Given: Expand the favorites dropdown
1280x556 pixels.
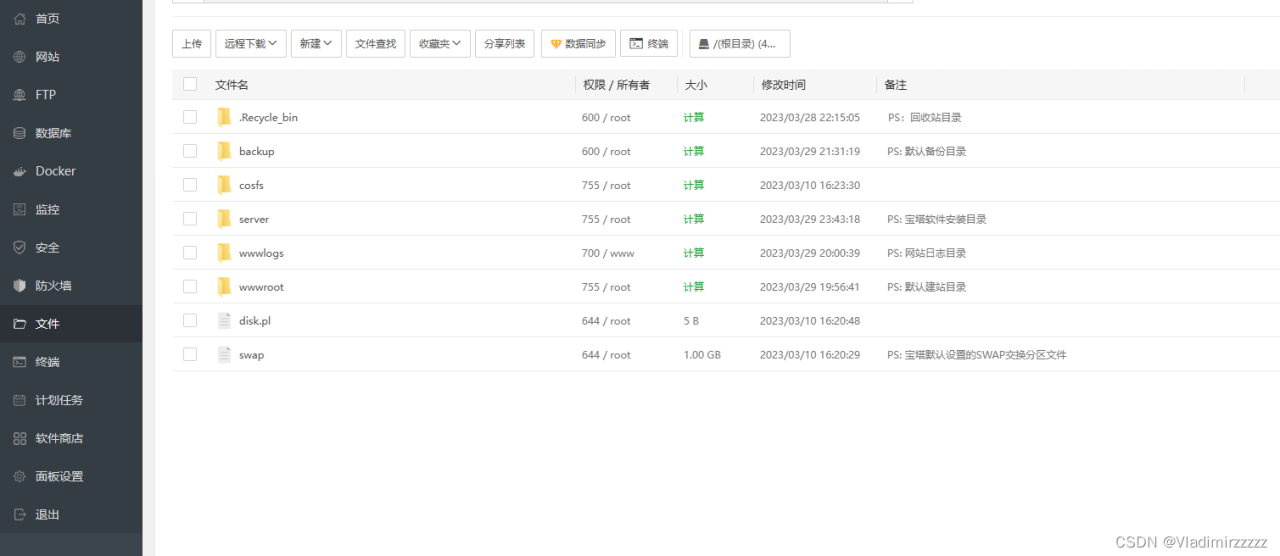Looking at the screenshot, I should pos(440,44).
